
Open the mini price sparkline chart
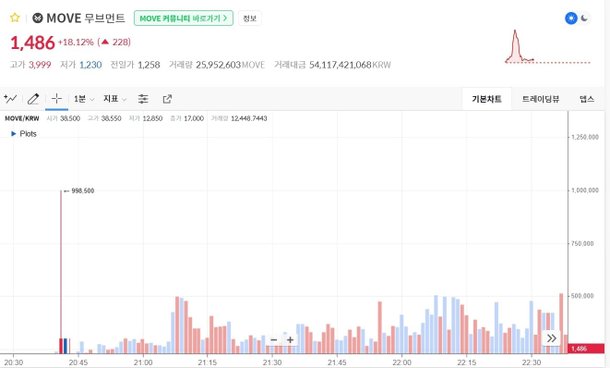pos(548,46)
